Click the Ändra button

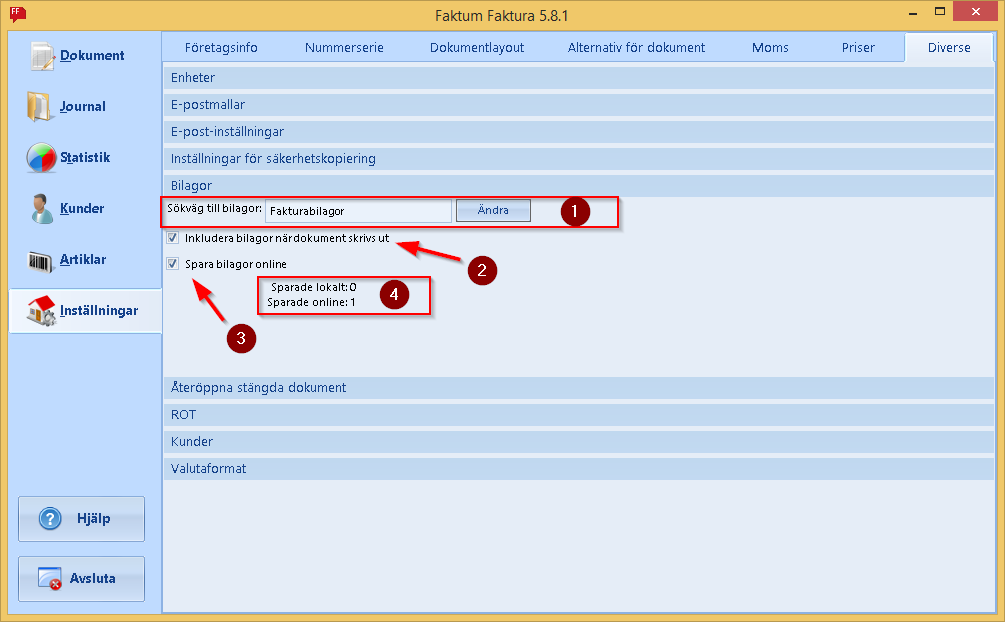point(493,210)
